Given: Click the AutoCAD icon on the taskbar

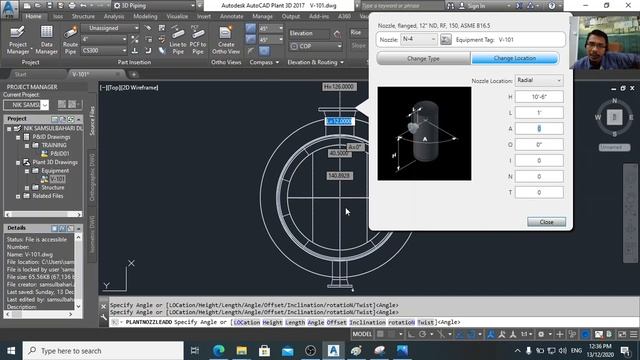Looking at the screenshot, I should coord(333,351).
